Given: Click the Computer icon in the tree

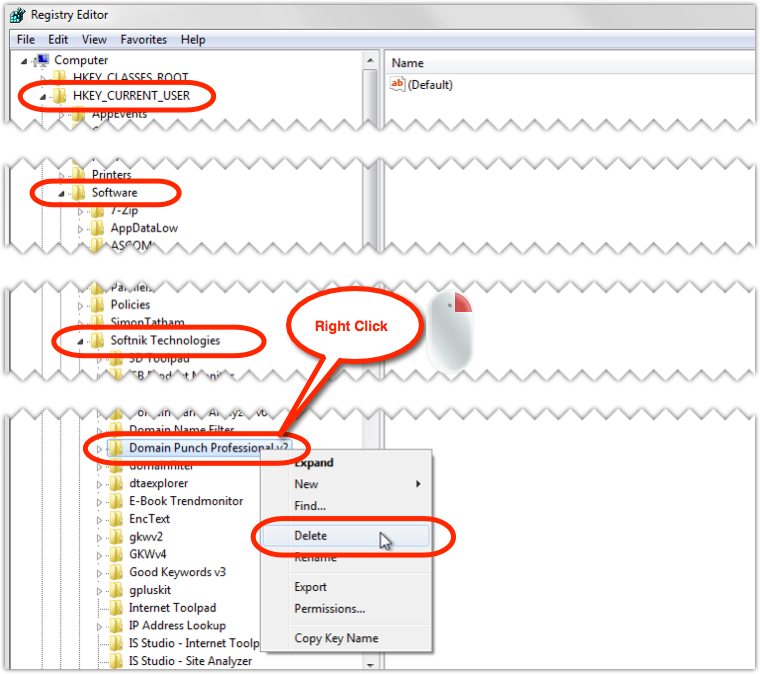Looking at the screenshot, I should pos(43,60).
